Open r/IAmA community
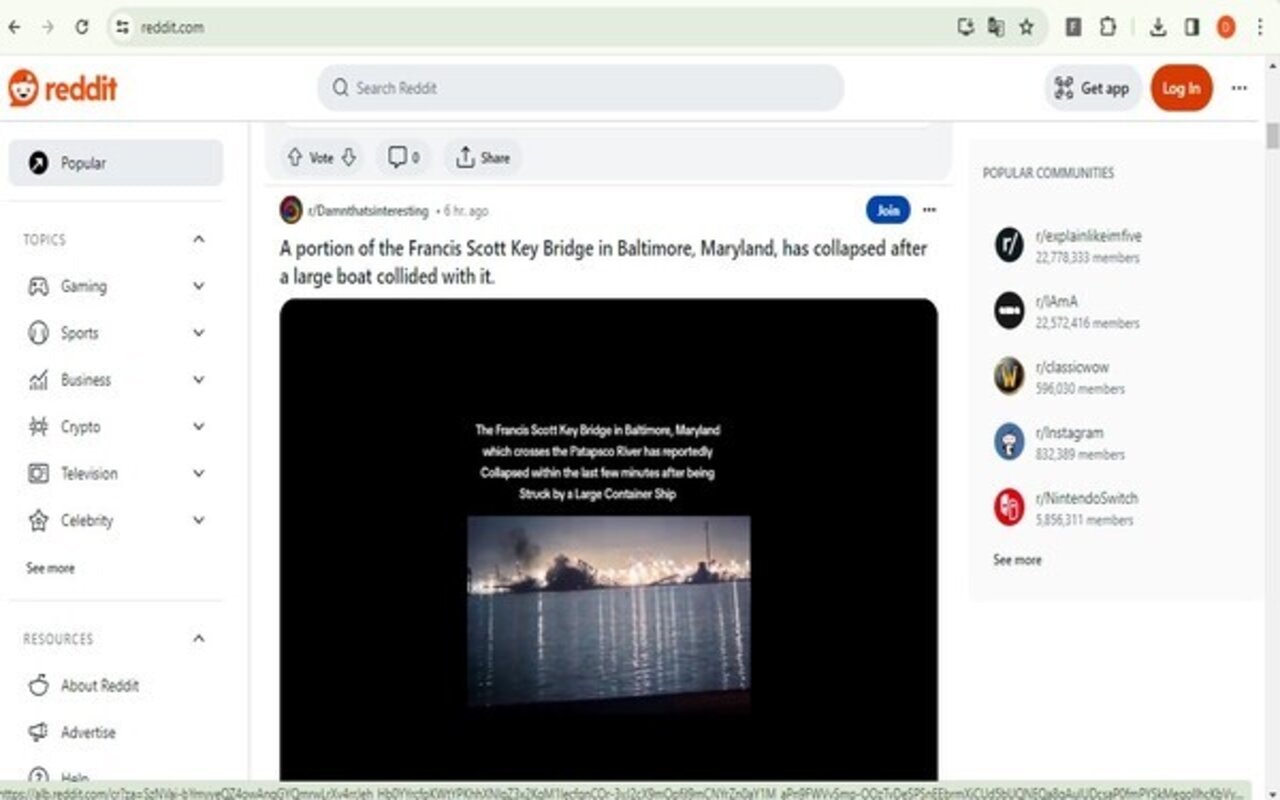Viewport: 1280px width, 800px height. coord(1057,301)
